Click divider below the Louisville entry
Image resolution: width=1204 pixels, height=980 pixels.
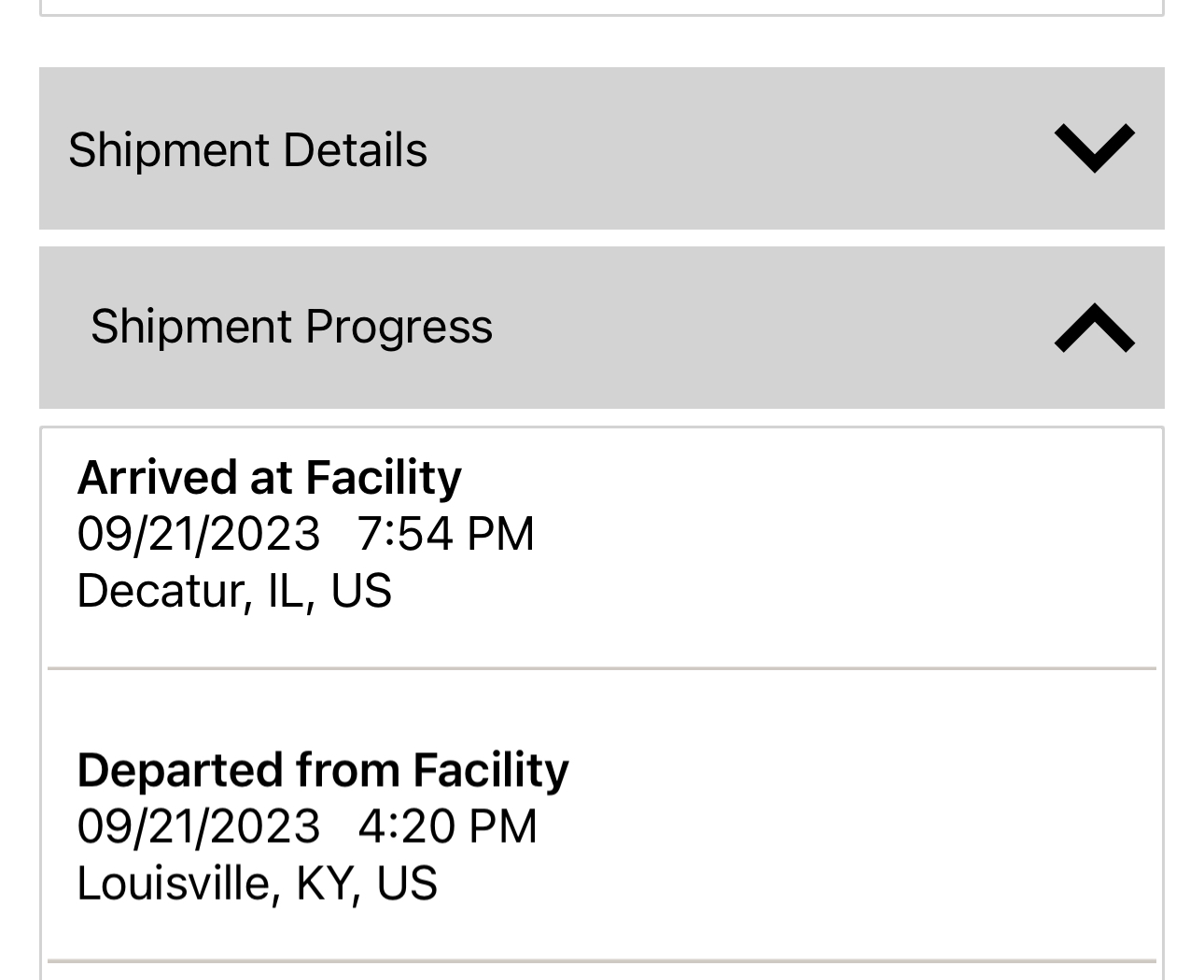pos(601,960)
